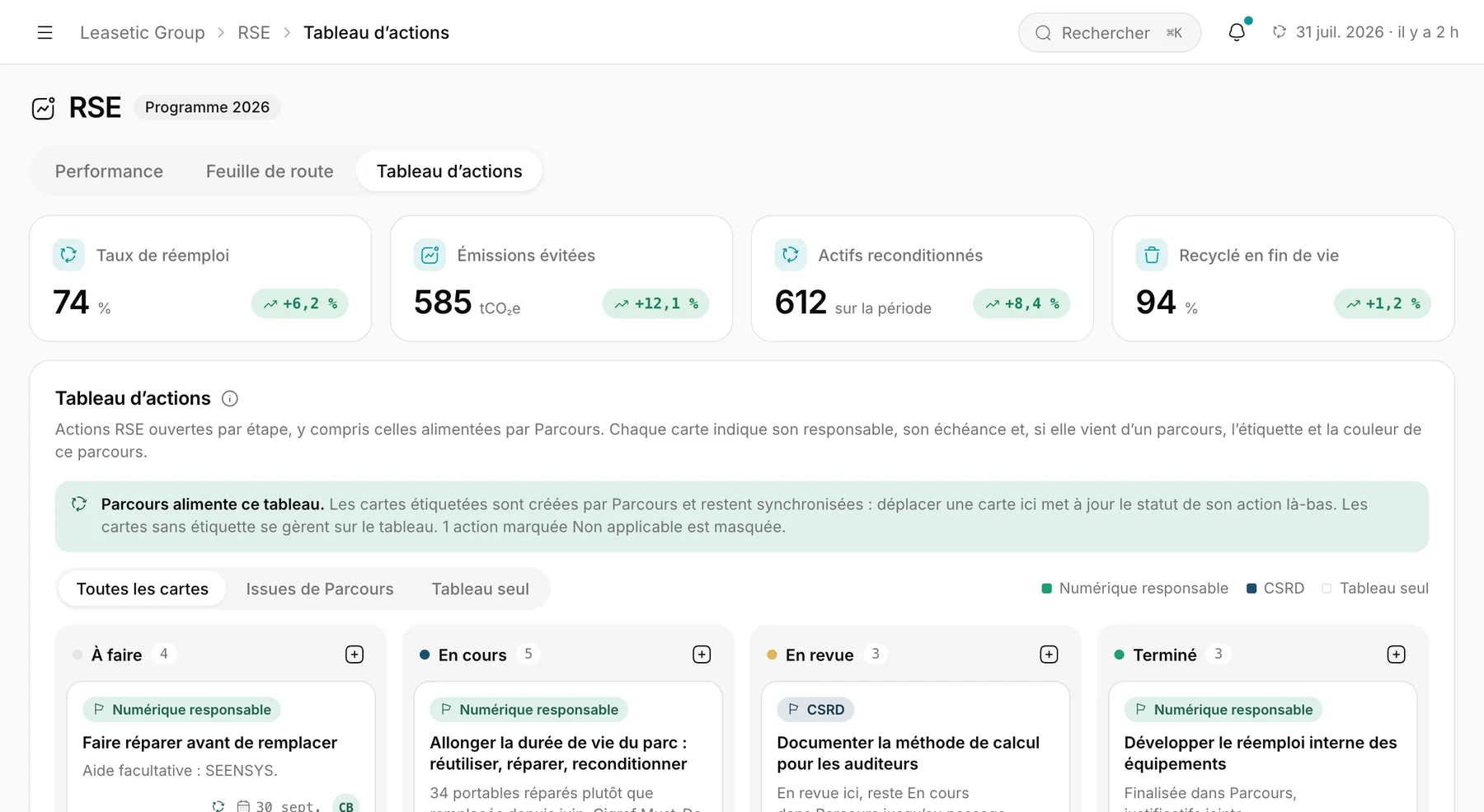Click the Émissions évitées card icon
Screen dimensions: 1484x812
[x=430, y=255]
